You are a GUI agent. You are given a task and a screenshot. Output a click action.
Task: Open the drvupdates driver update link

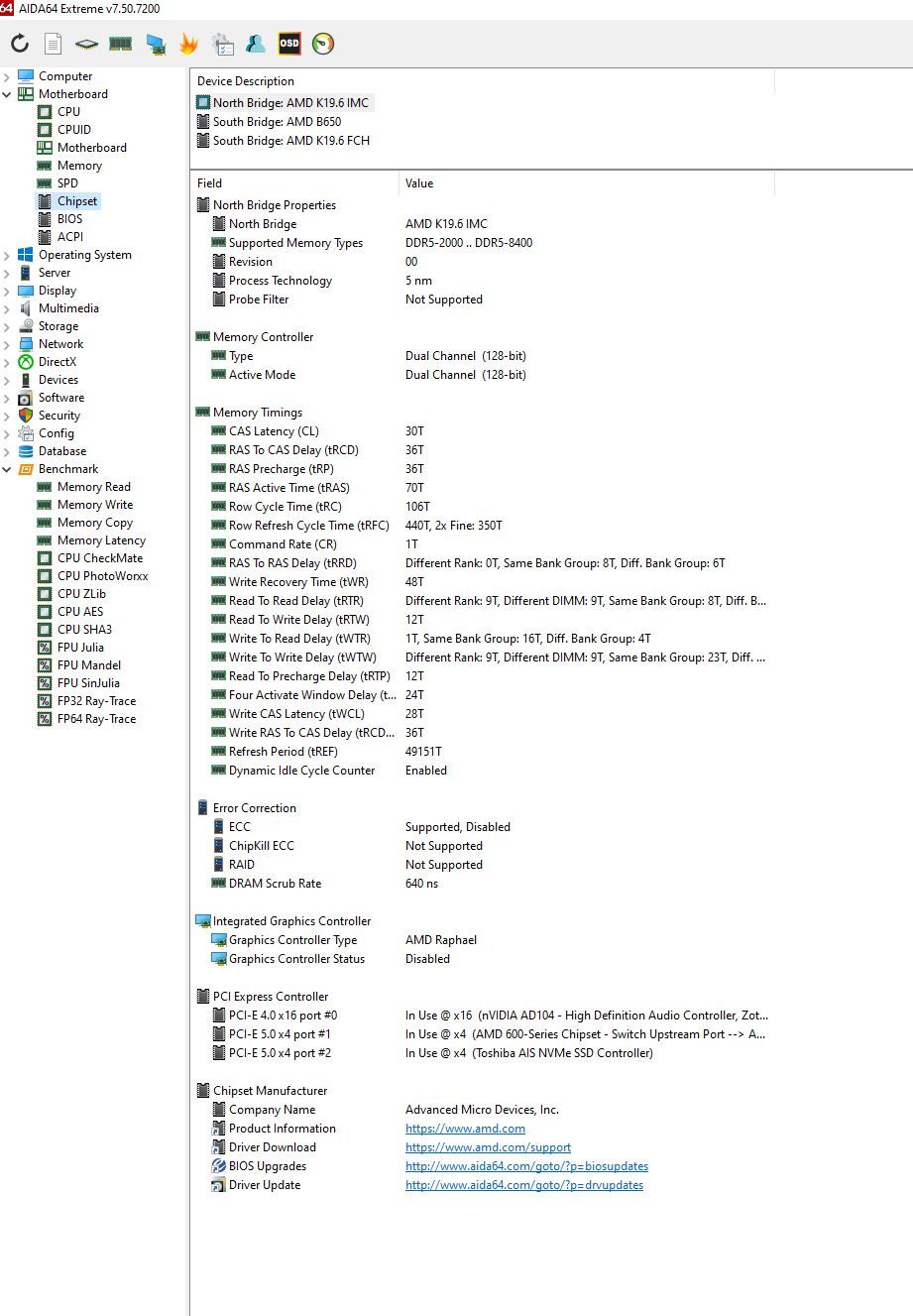(524, 1185)
